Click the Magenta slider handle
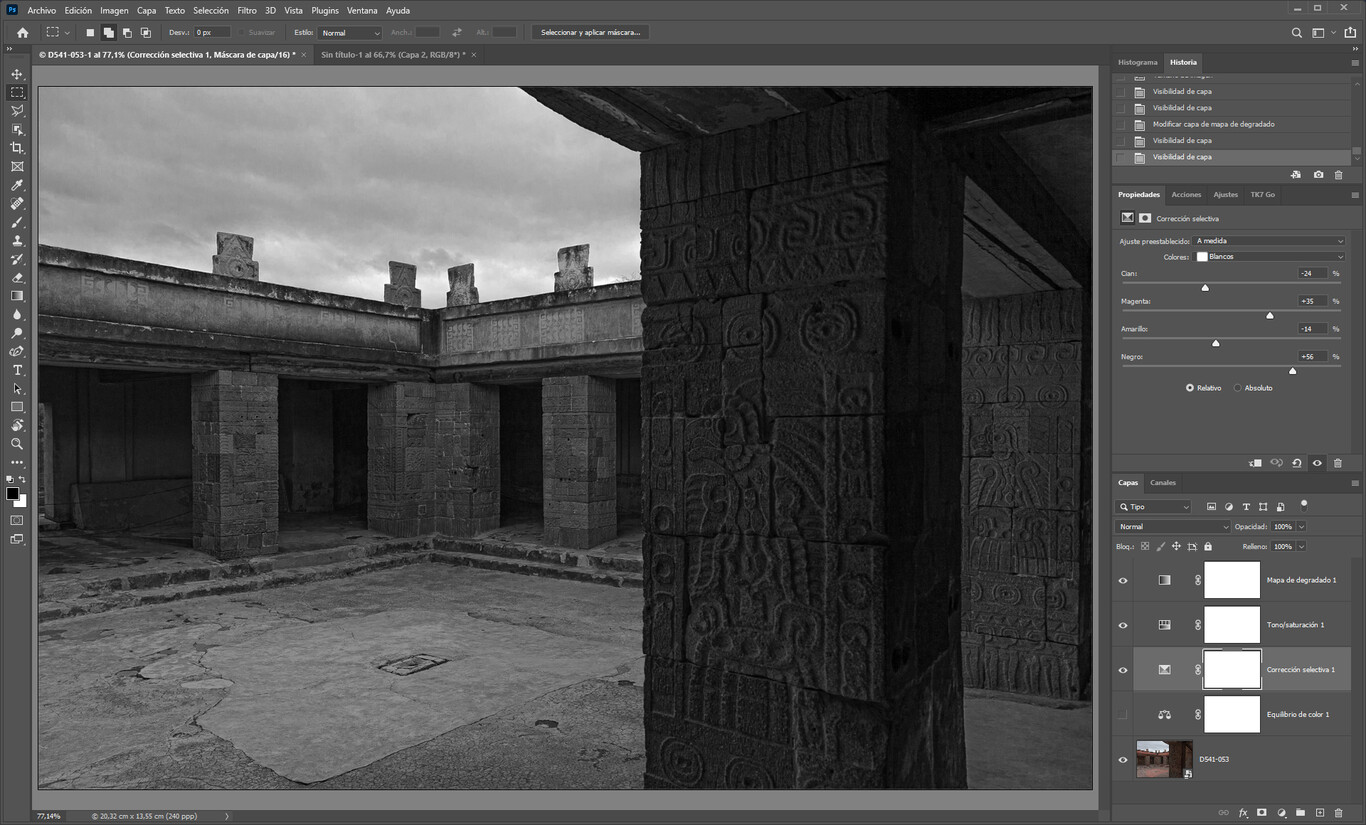 1270,315
